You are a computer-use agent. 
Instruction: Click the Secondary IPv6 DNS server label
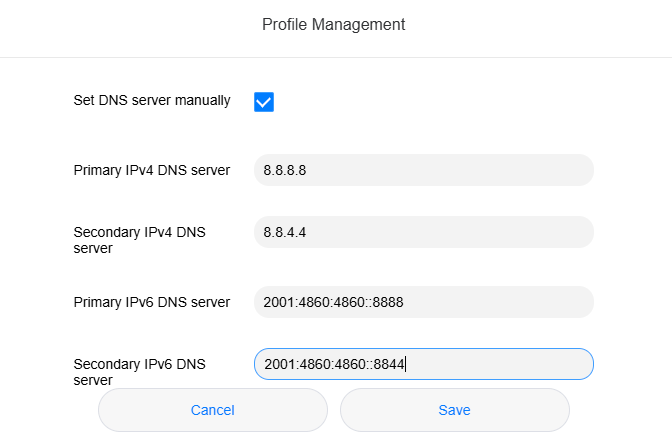pyautogui.click(x=140, y=372)
